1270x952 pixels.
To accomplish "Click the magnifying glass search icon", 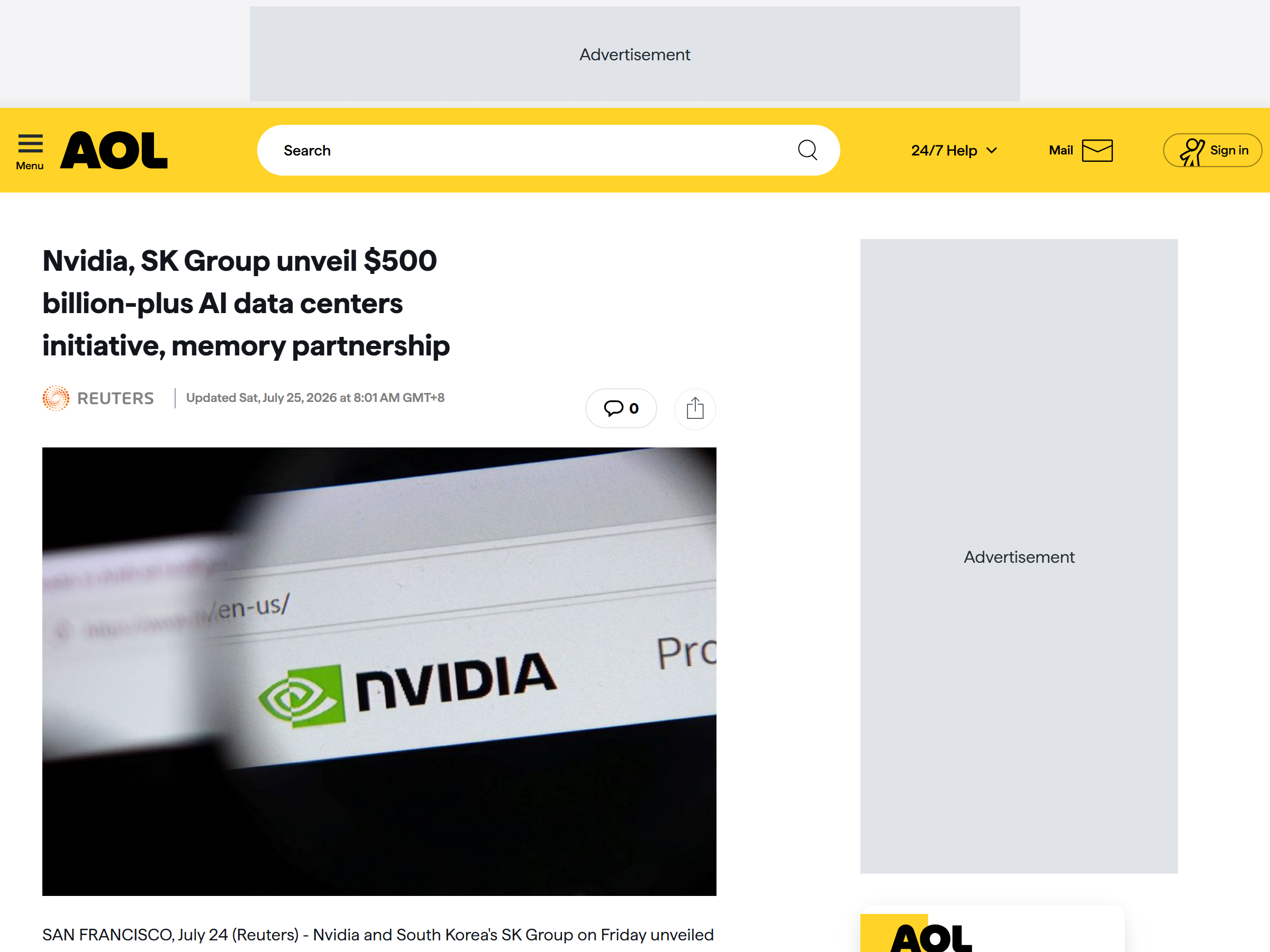I will (x=807, y=150).
